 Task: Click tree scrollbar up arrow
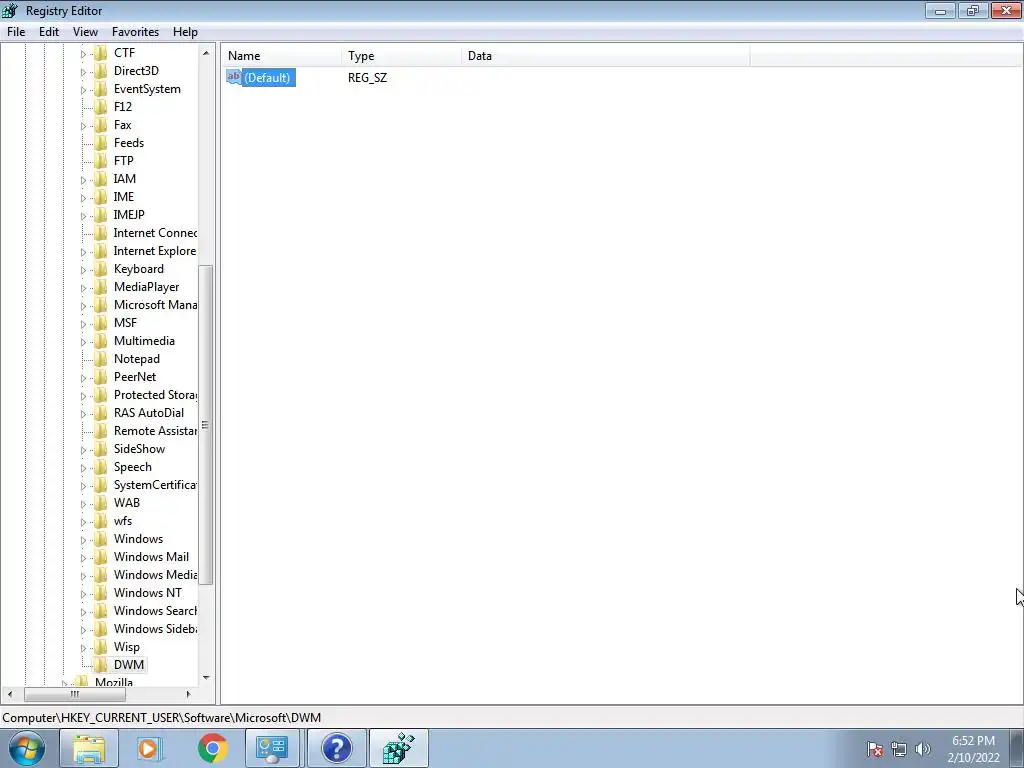click(x=206, y=53)
